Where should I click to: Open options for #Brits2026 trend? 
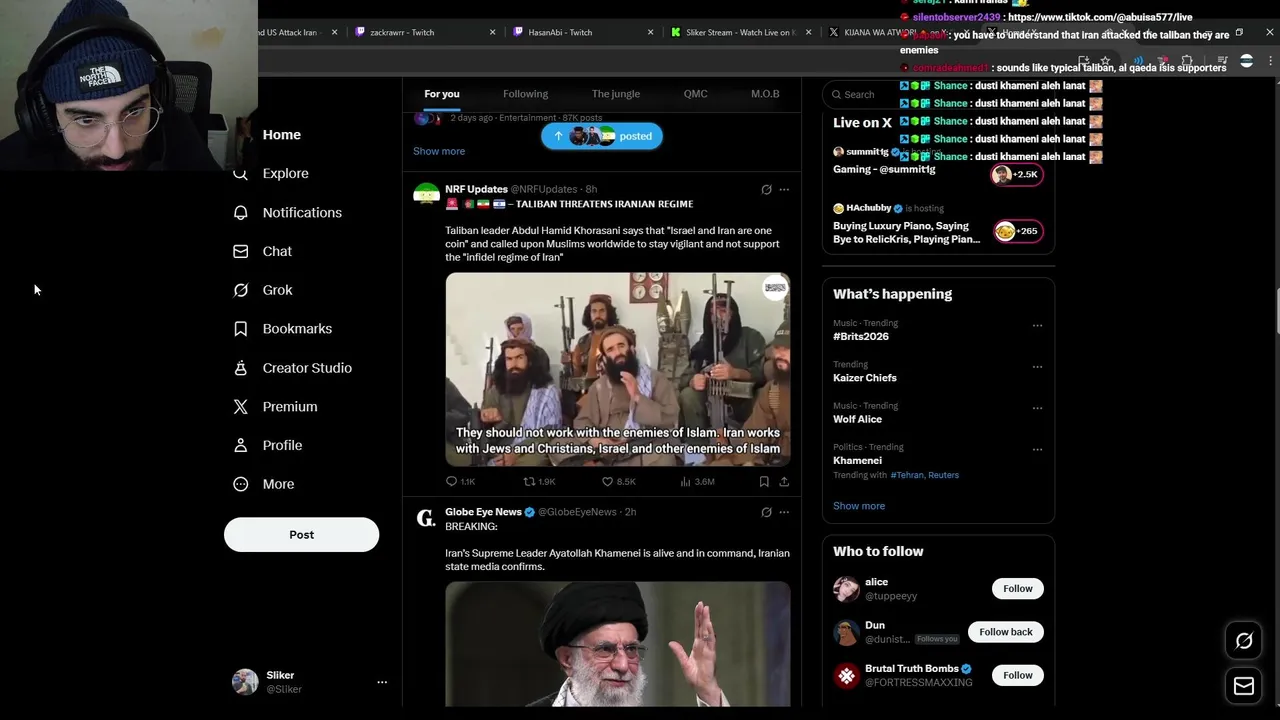click(x=1037, y=326)
